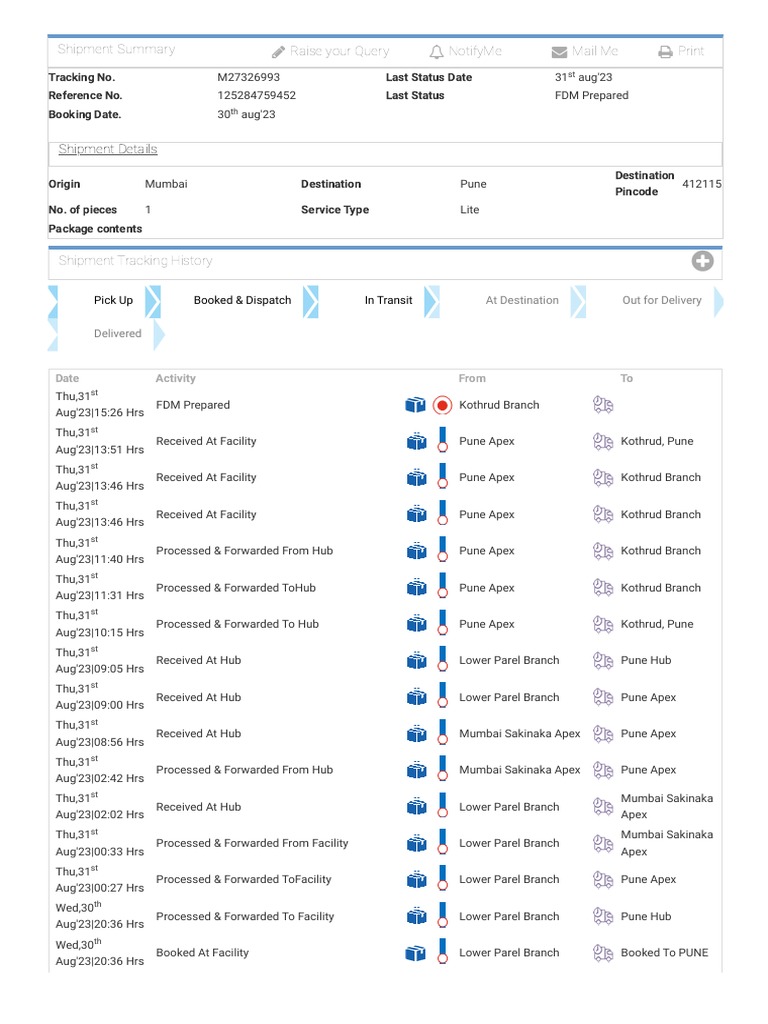Click the In Transit progress step
768x1024 pixels.
[388, 301]
